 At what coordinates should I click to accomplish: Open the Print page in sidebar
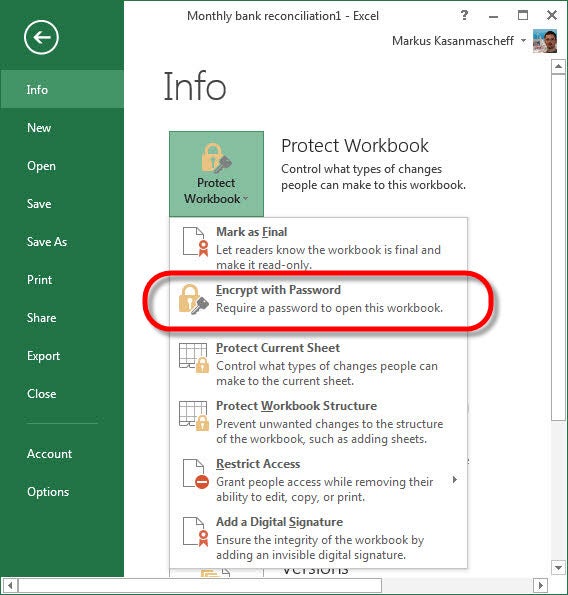[62, 280]
